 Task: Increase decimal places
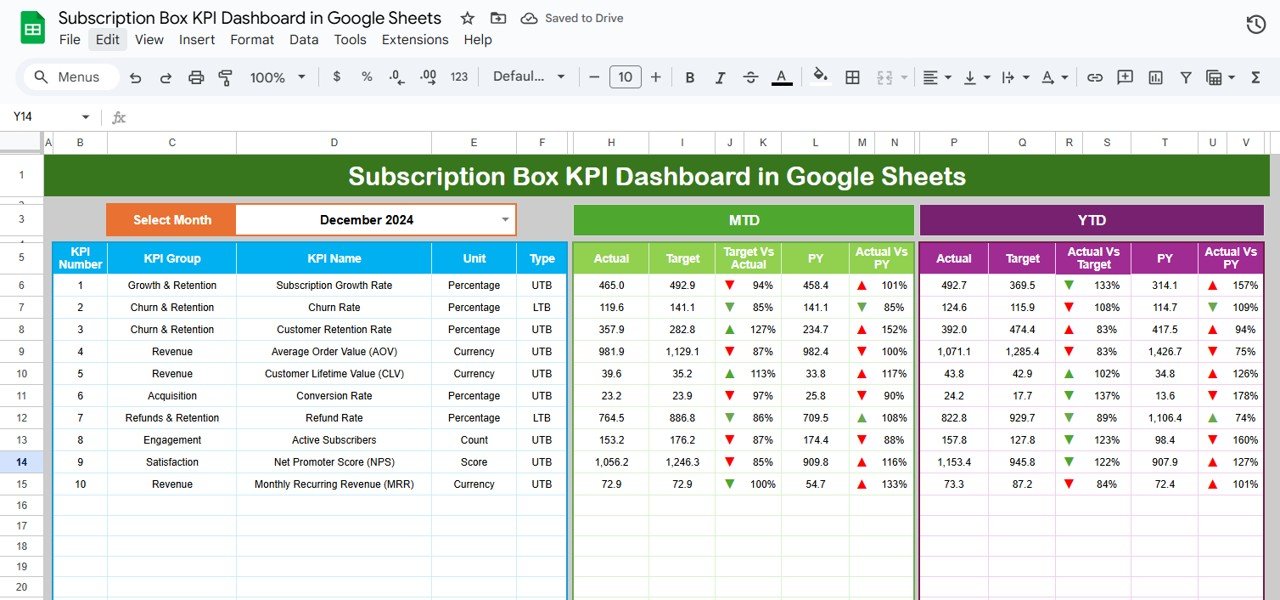coord(428,77)
